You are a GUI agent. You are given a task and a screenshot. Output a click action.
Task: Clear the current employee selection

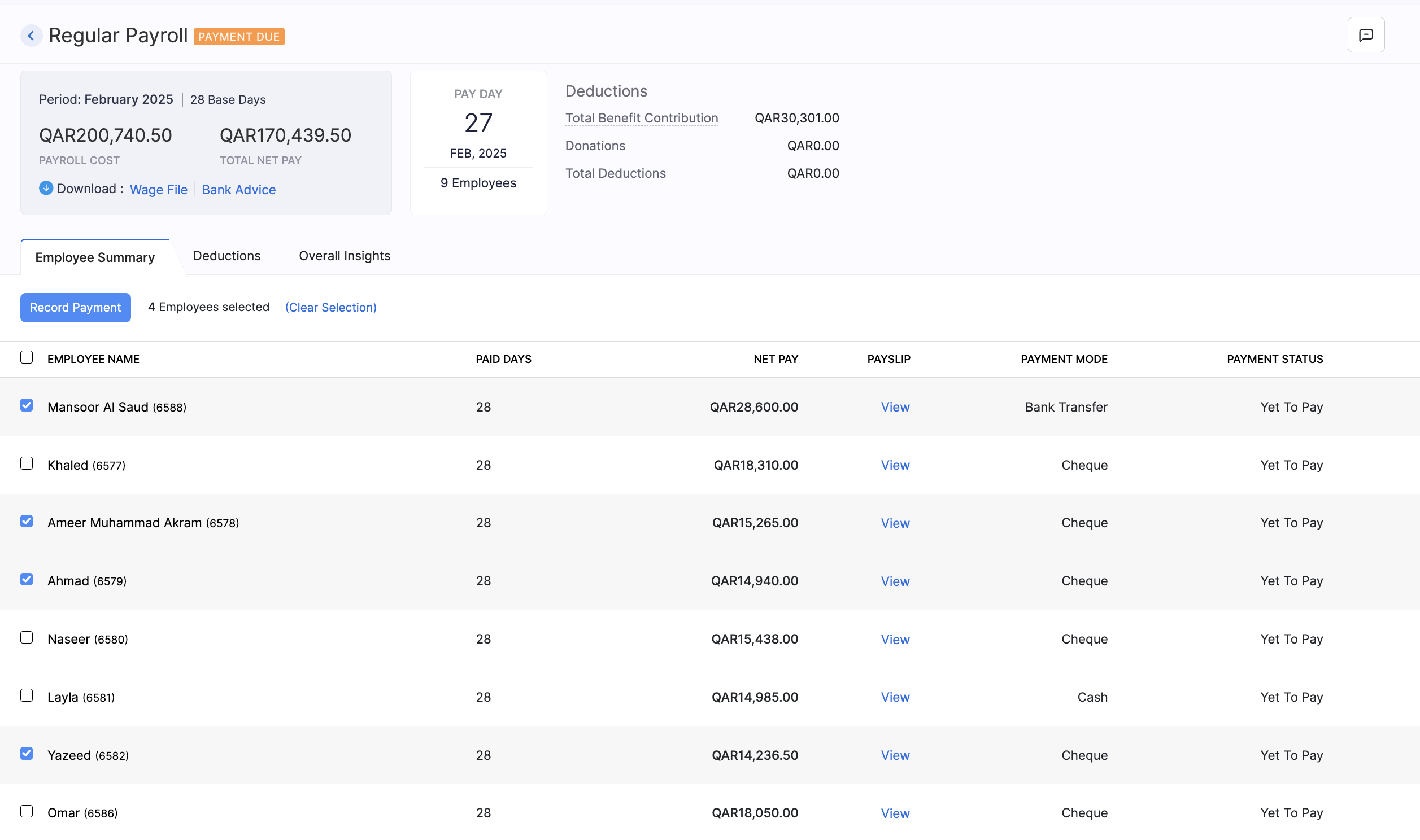pyautogui.click(x=330, y=307)
